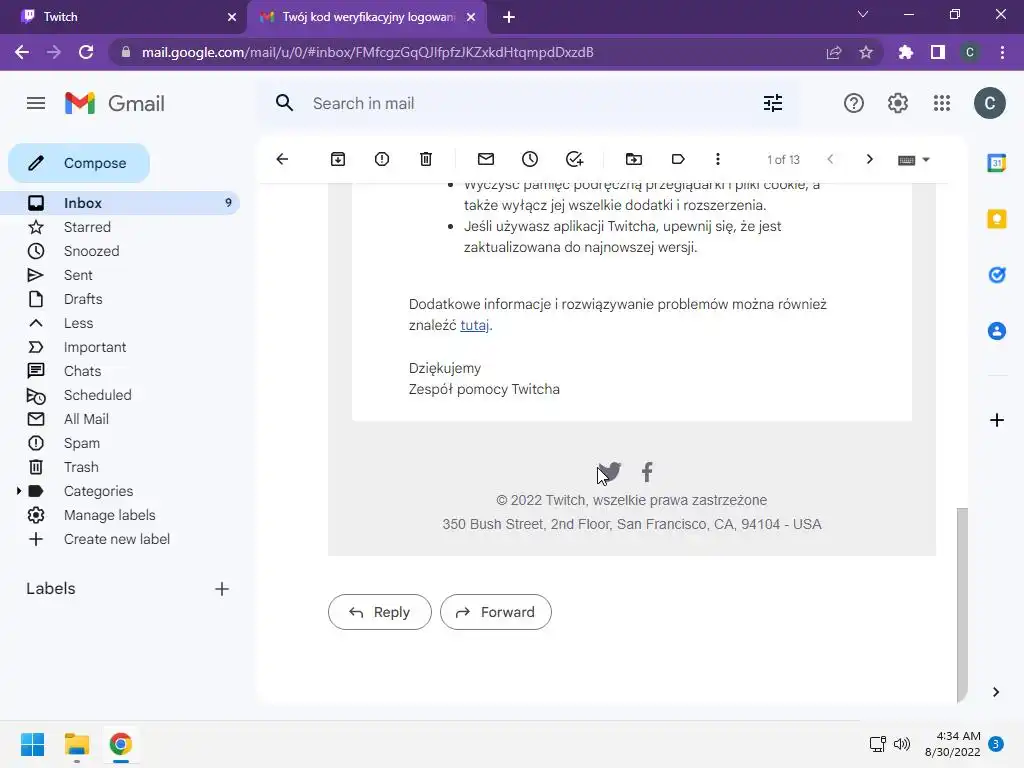Open the Scheduled folder

pyautogui.click(x=97, y=395)
